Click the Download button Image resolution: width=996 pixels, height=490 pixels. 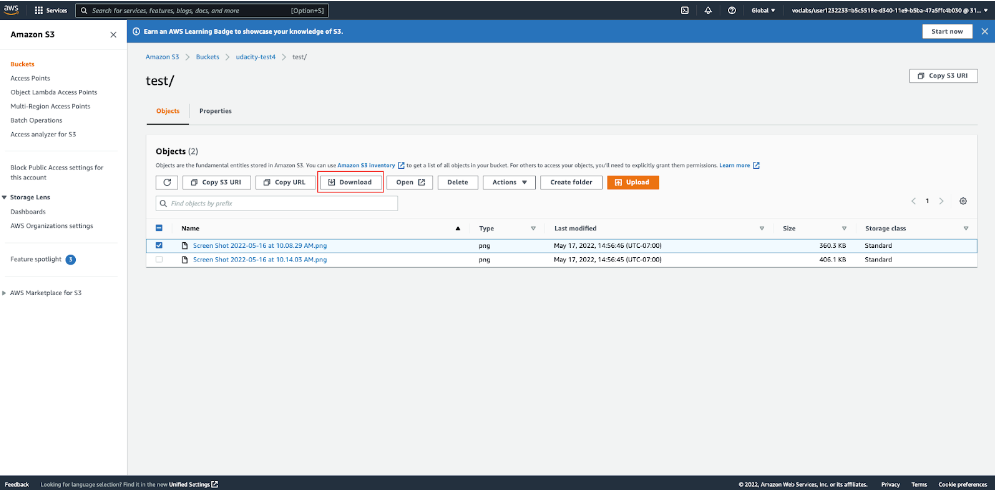point(350,182)
